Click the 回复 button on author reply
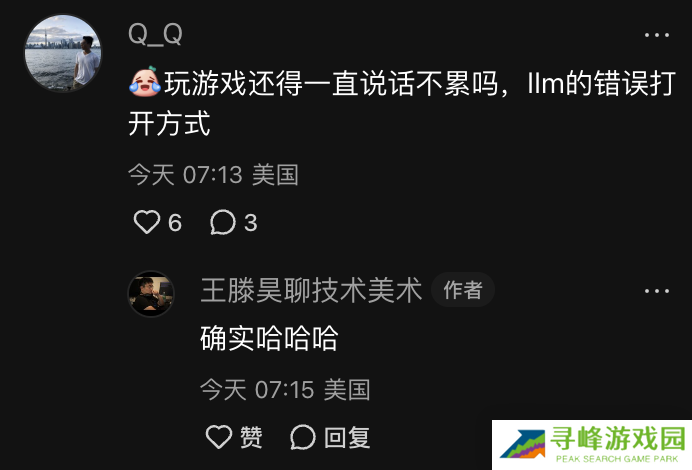The width and height of the screenshot is (692, 470). [x=347, y=437]
